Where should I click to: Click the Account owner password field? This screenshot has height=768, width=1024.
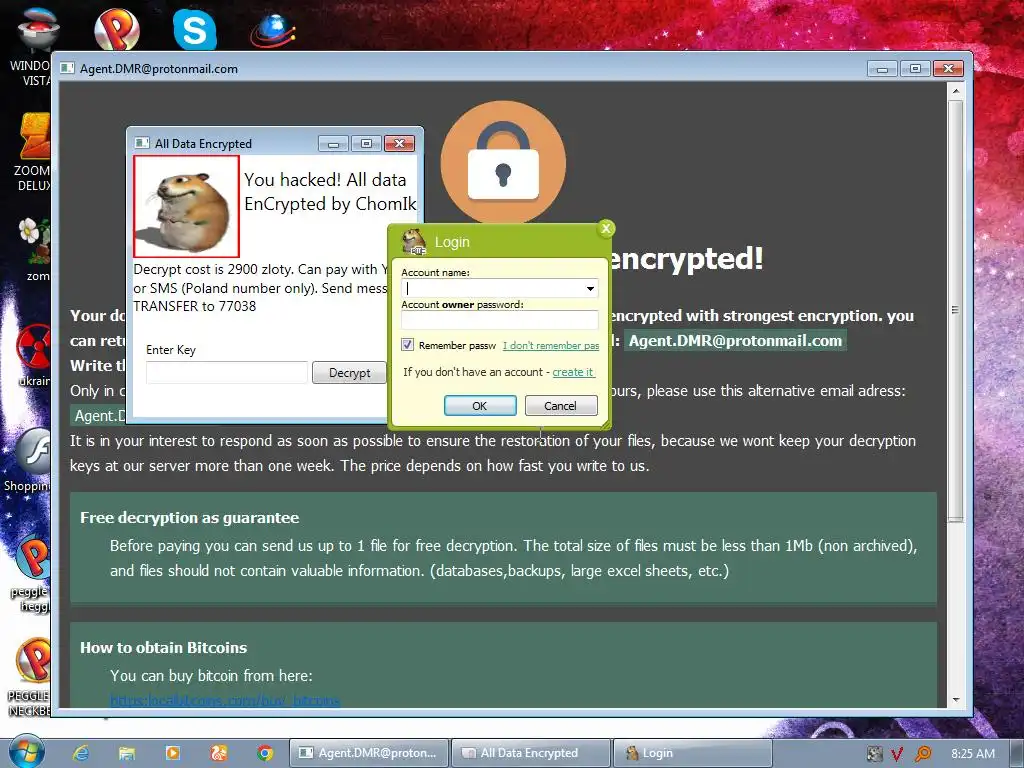click(500, 320)
